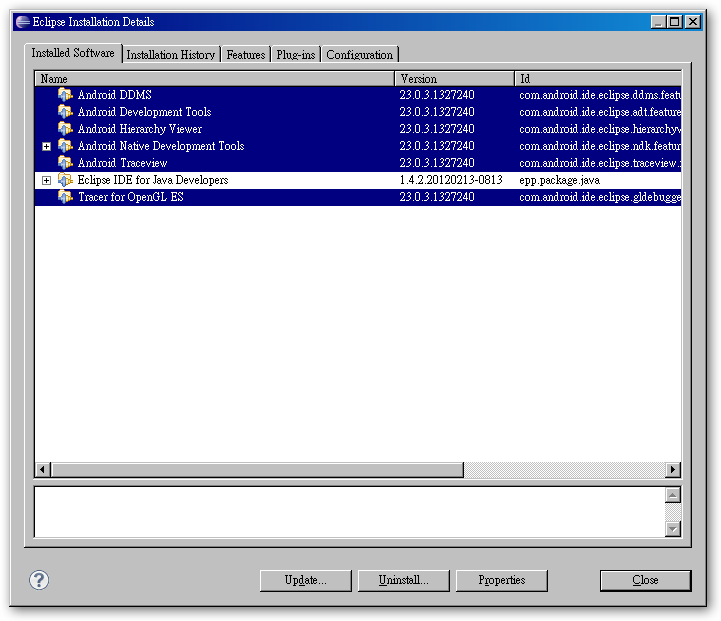The width and height of the screenshot is (721, 621).
Task: Click the Android Development Tools feature icon
Action: tap(65, 112)
